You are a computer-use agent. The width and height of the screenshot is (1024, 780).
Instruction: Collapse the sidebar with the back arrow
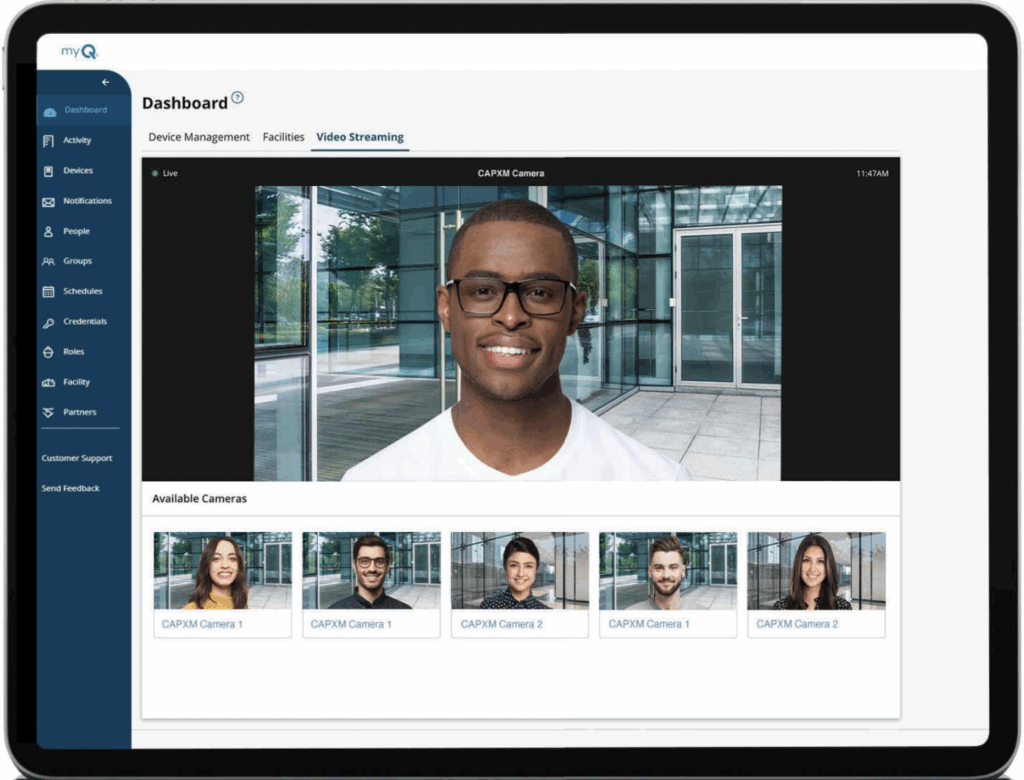[106, 82]
